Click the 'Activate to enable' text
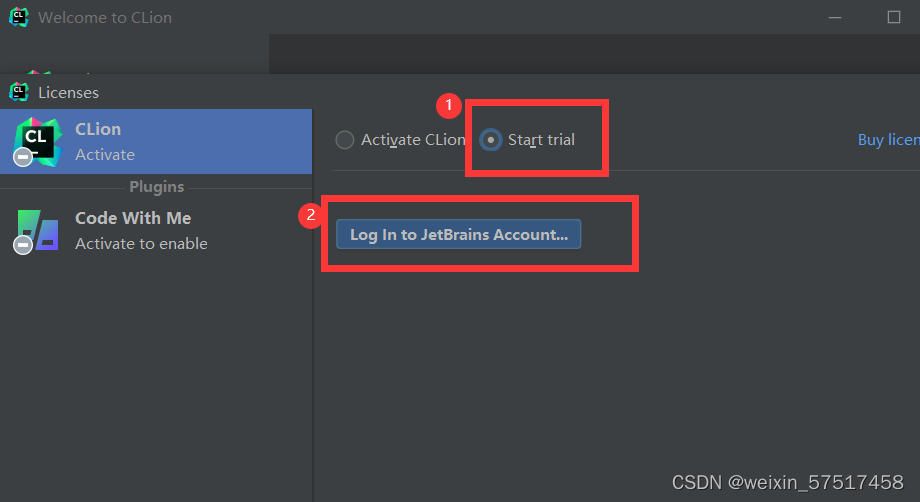The image size is (920, 502). (x=141, y=243)
